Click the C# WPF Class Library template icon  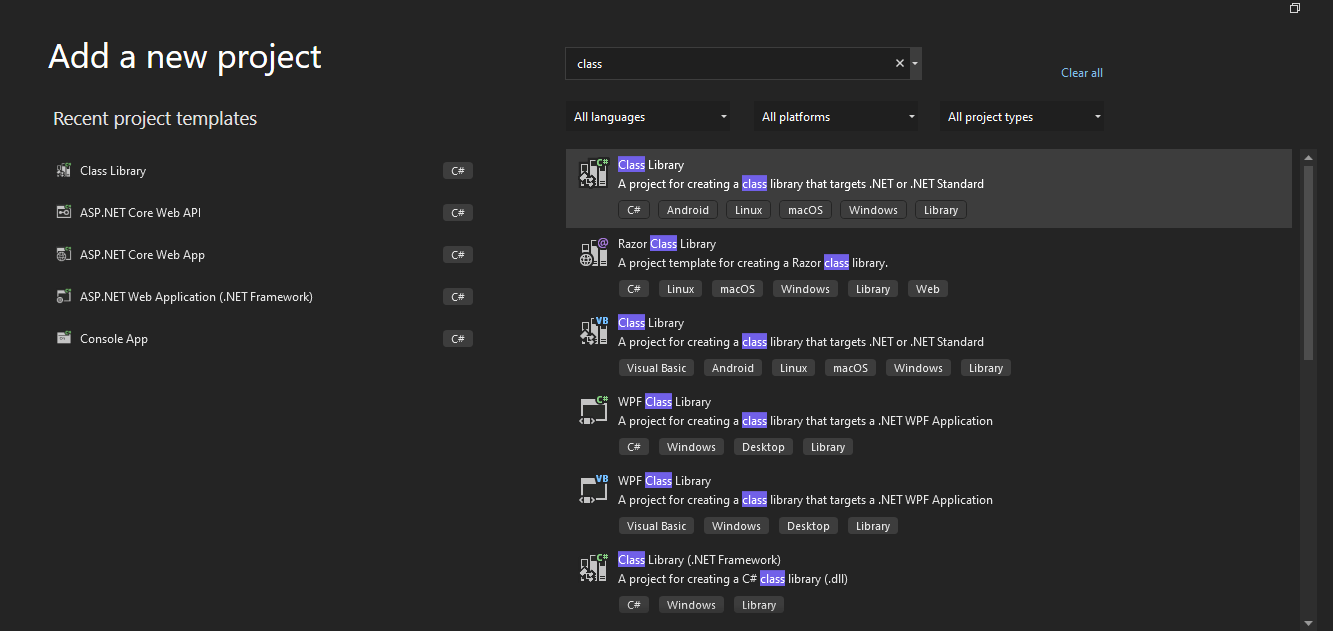click(594, 410)
